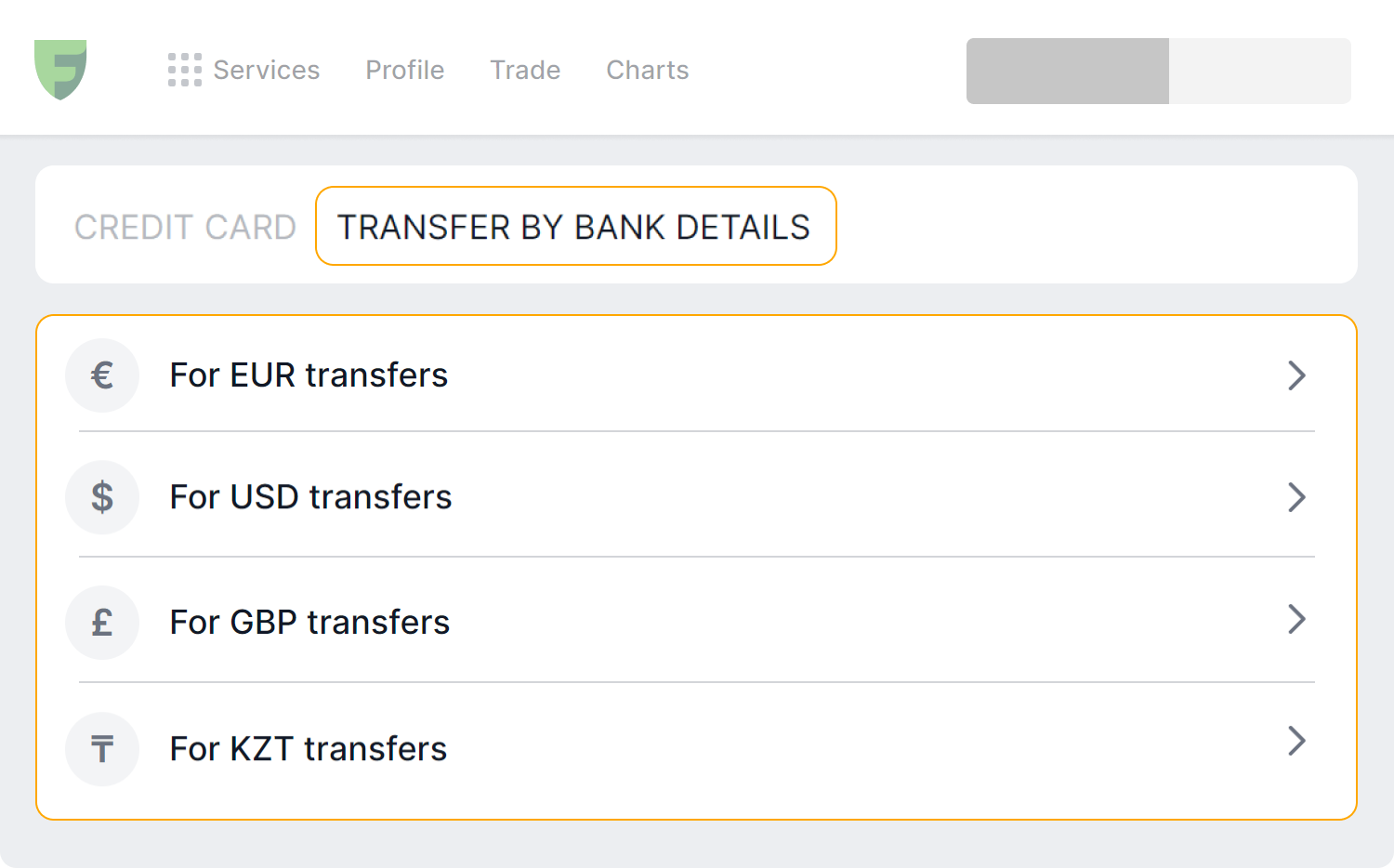Click the tenge currency icon
The width and height of the screenshot is (1394, 868).
102,749
